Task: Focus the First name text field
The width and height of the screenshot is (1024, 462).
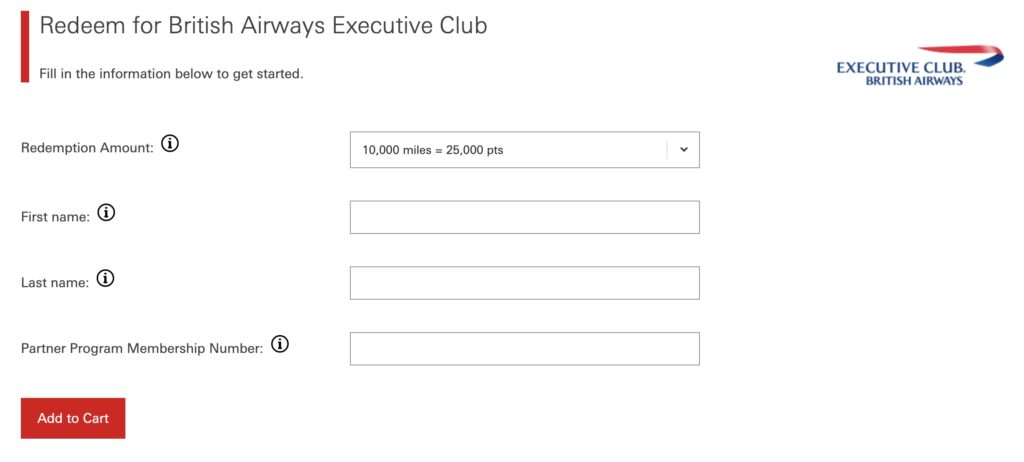Action: (524, 217)
